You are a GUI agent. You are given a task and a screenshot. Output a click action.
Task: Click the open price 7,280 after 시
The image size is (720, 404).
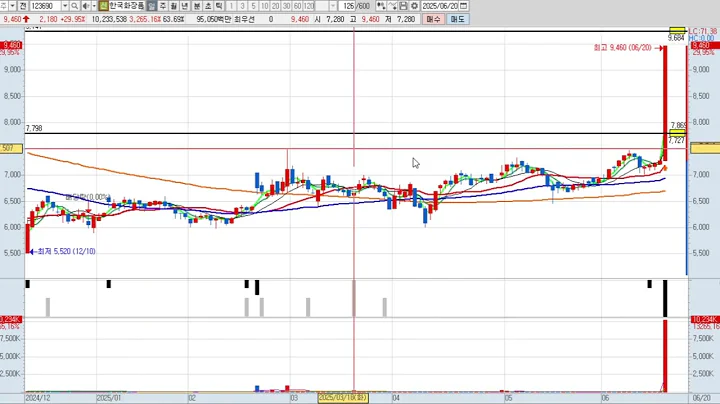(x=335, y=19)
